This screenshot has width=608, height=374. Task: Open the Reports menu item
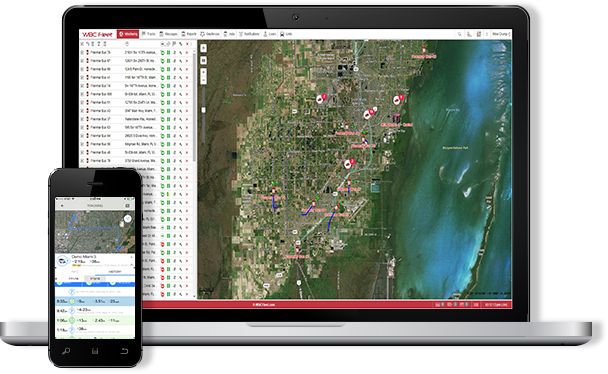[189, 34]
